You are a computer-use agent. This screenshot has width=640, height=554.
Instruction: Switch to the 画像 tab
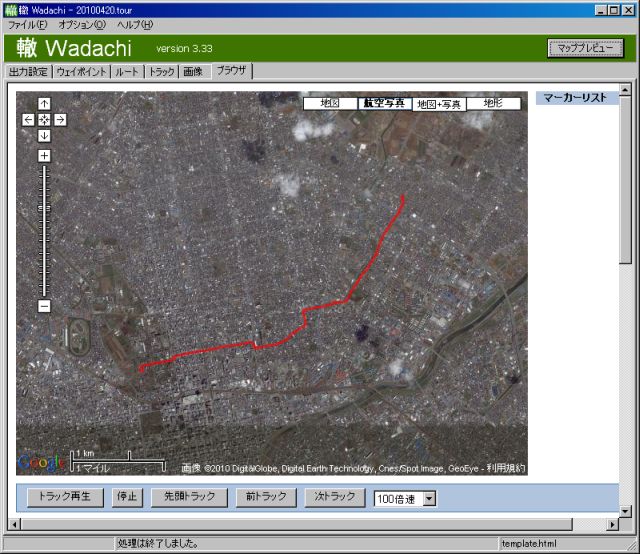click(193, 72)
